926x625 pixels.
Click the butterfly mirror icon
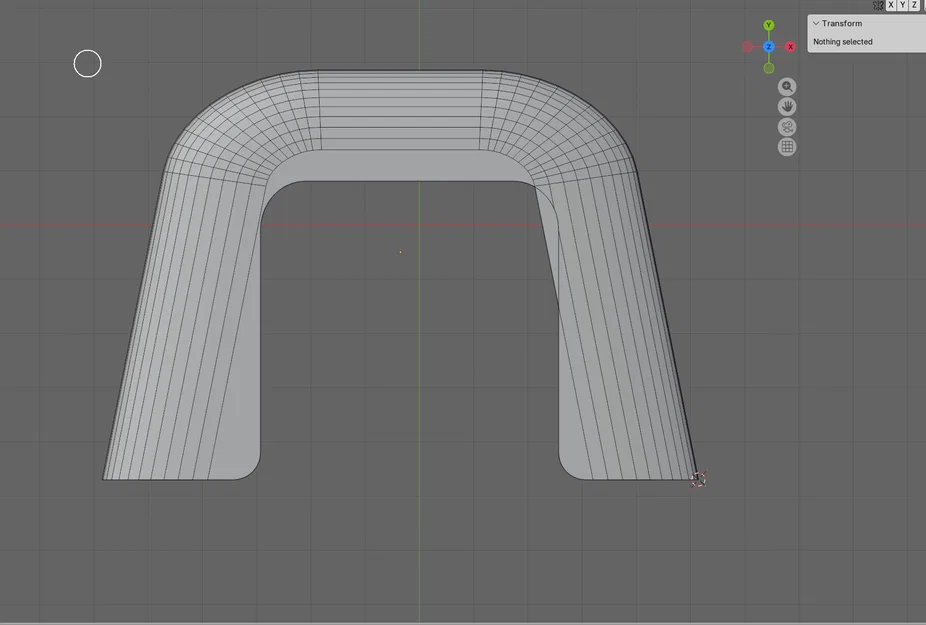click(x=878, y=5)
